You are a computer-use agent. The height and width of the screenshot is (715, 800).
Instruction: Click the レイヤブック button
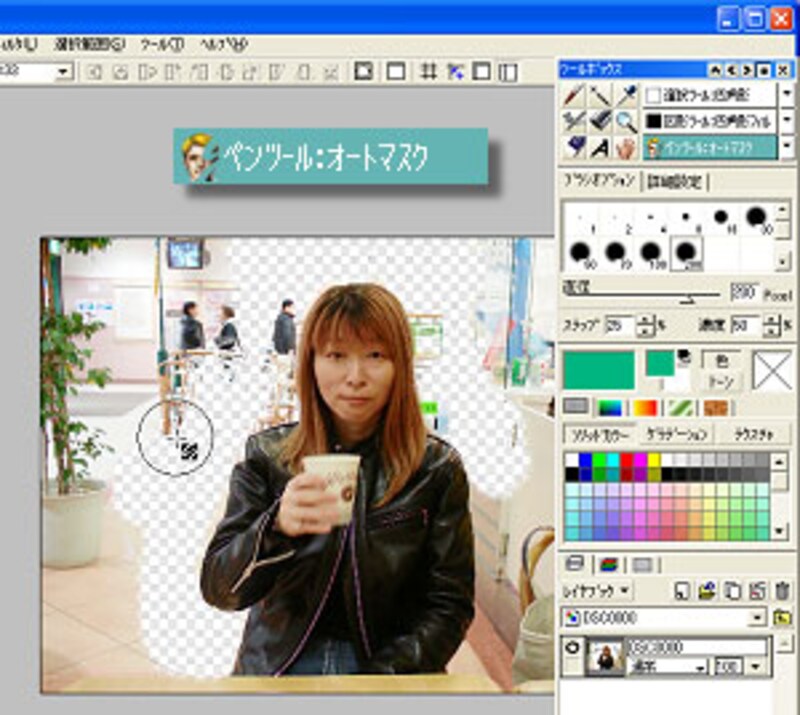(597, 591)
